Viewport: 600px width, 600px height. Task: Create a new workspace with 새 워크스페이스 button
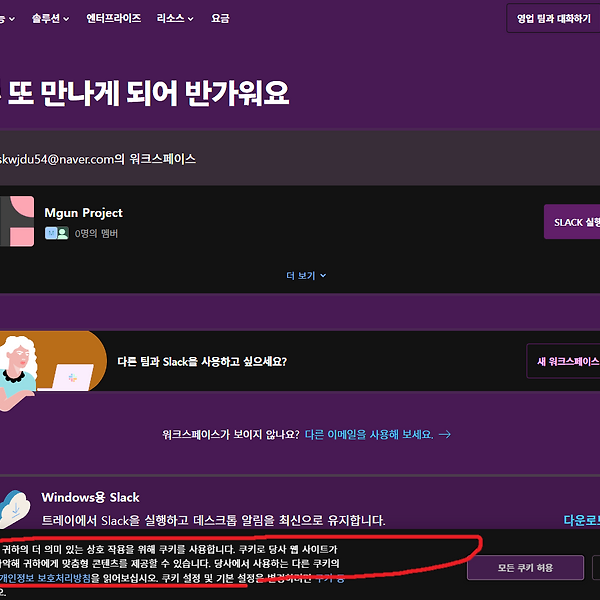coord(563,361)
